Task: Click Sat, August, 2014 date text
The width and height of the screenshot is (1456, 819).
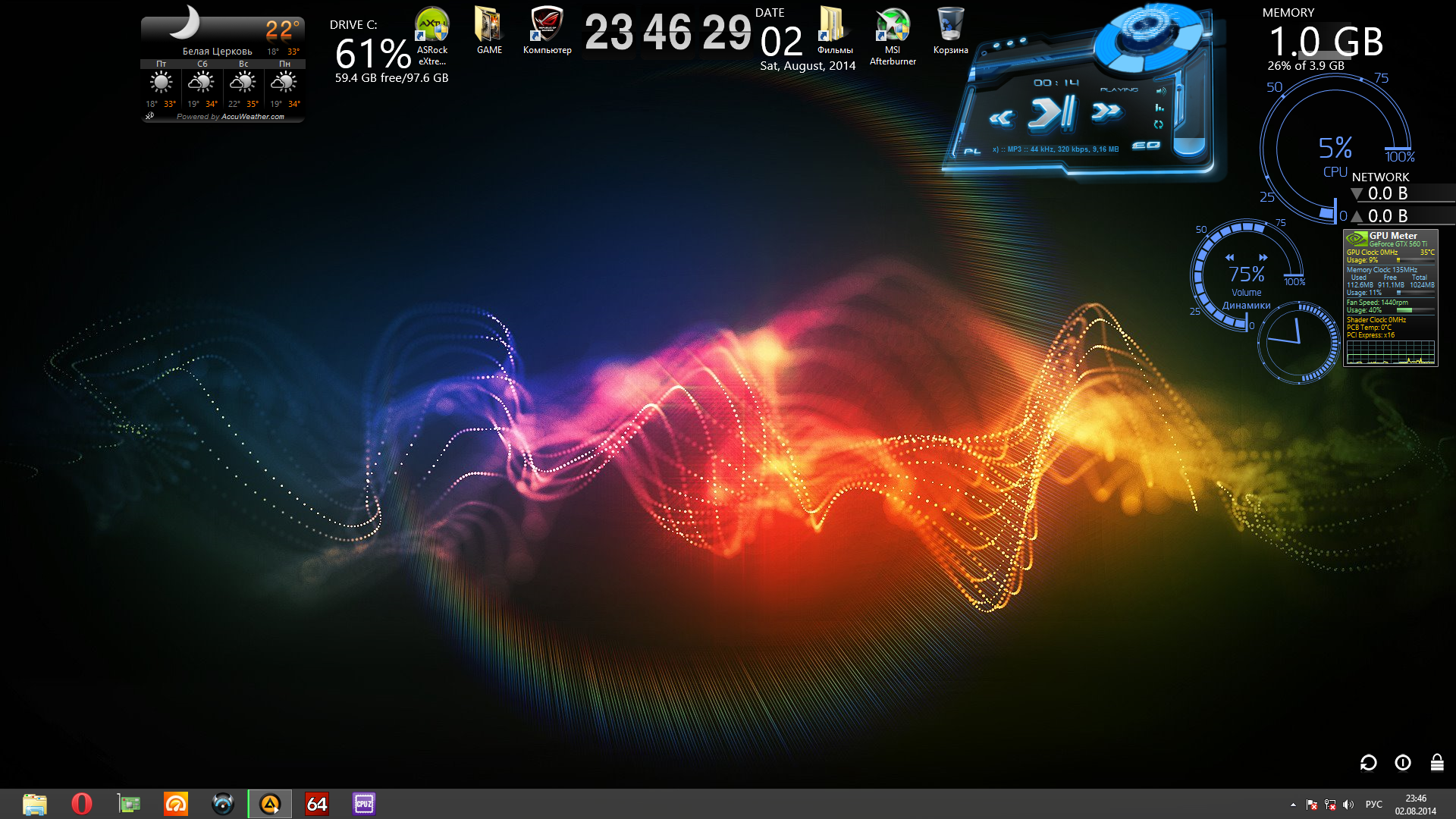Action: [x=808, y=66]
